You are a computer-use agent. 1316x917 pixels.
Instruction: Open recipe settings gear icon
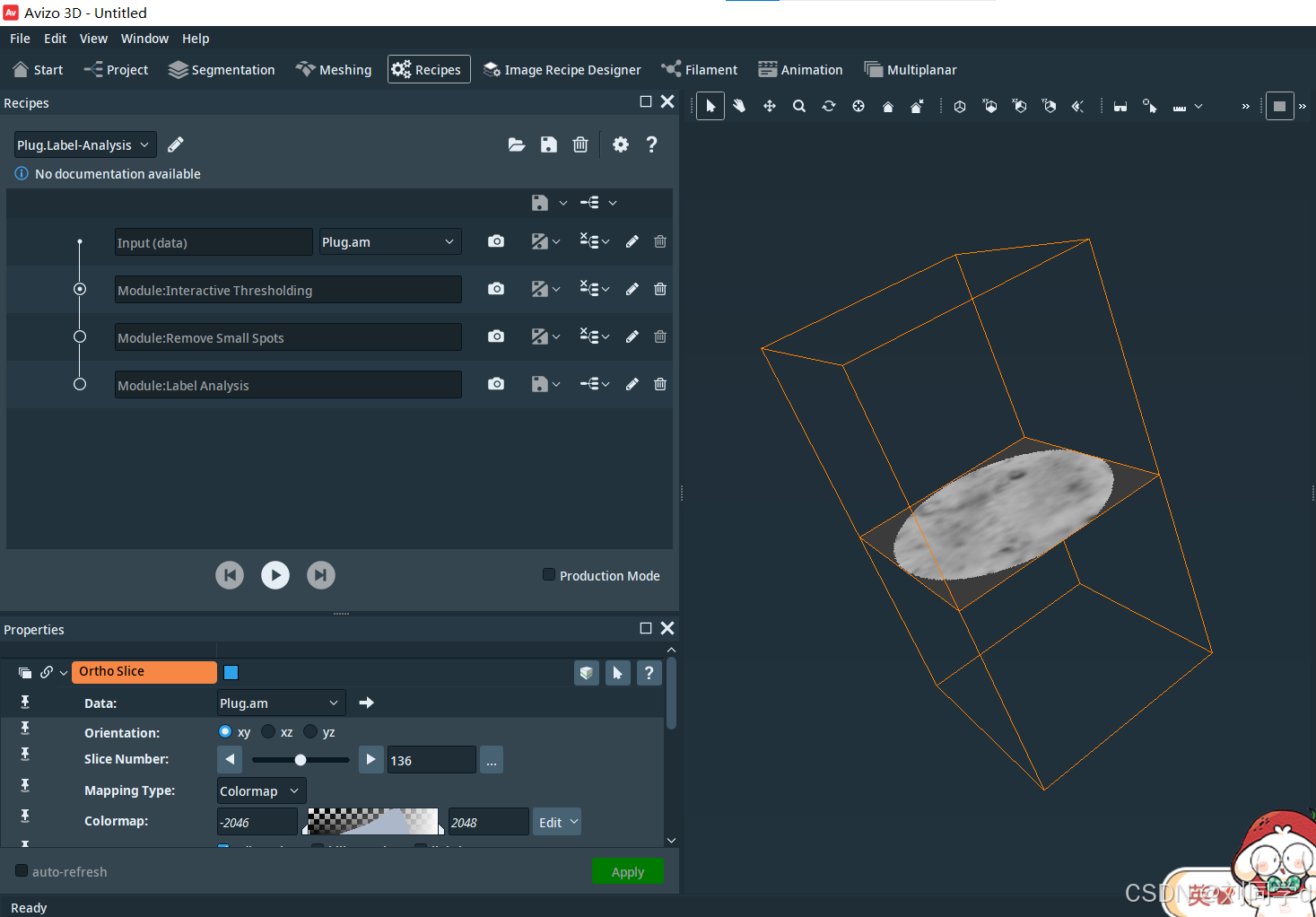[x=621, y=144]
